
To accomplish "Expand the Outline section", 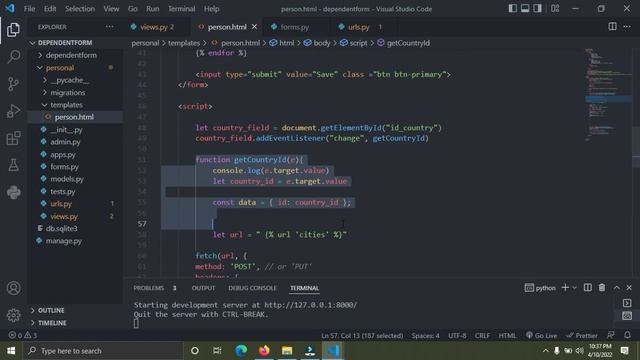I will 51,310.
